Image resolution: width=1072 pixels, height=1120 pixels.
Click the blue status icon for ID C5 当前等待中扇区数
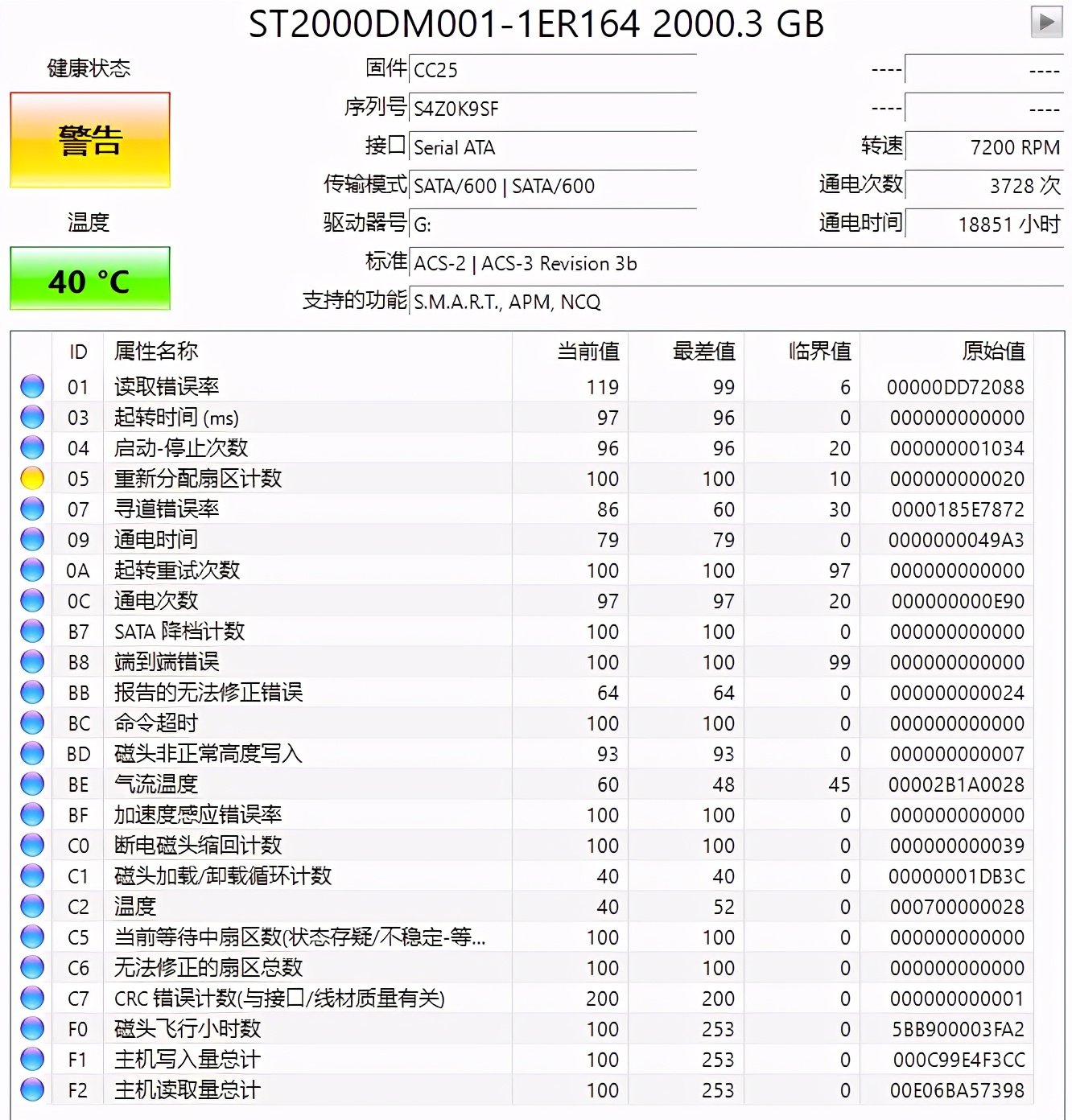pyautogui.click(x=32, y=937)
